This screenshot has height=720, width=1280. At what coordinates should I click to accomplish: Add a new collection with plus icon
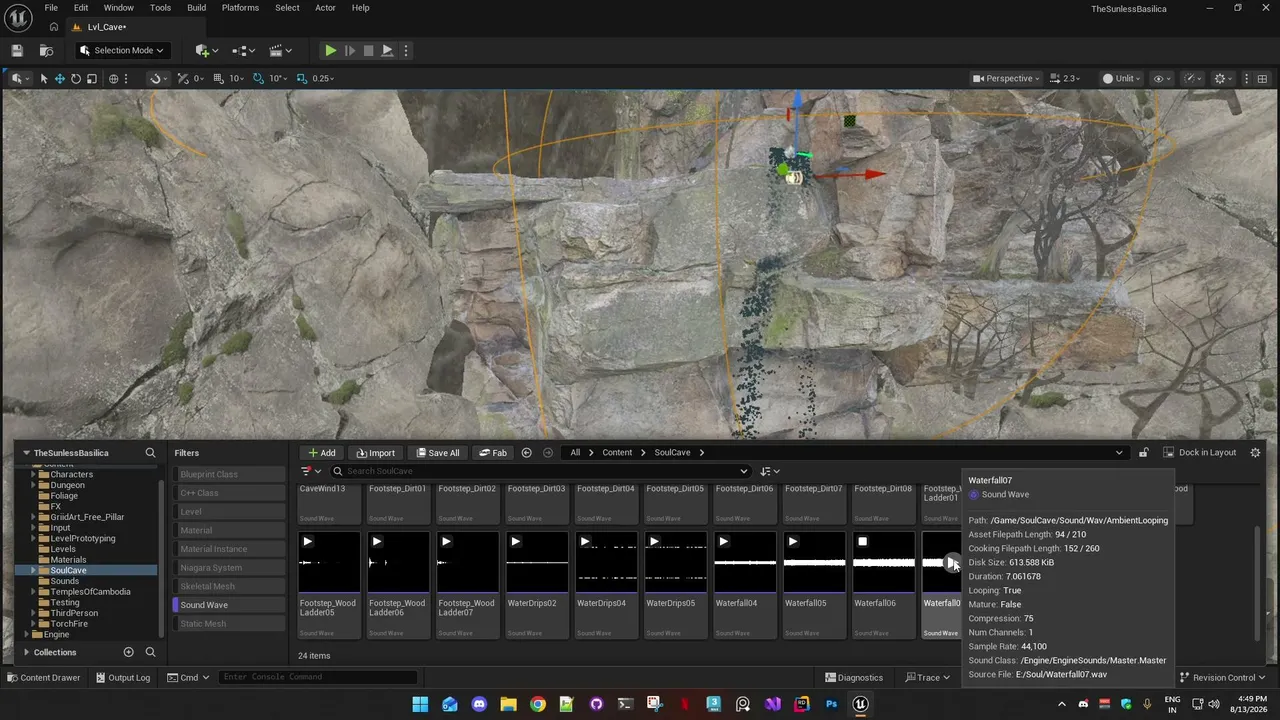pos(128,652)
